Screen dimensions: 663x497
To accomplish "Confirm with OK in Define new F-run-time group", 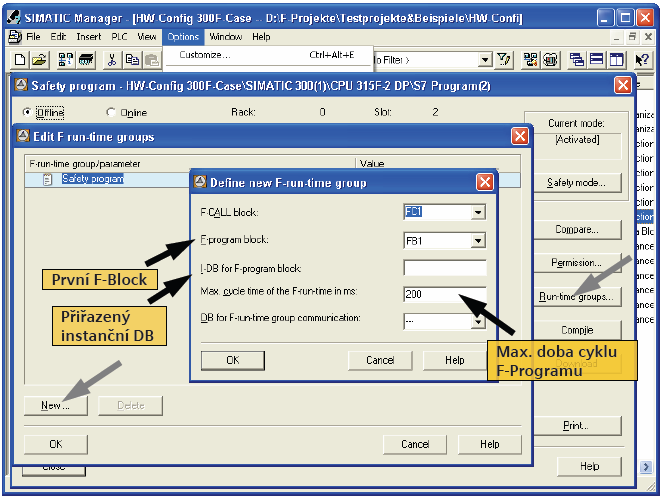I will 233,360.
